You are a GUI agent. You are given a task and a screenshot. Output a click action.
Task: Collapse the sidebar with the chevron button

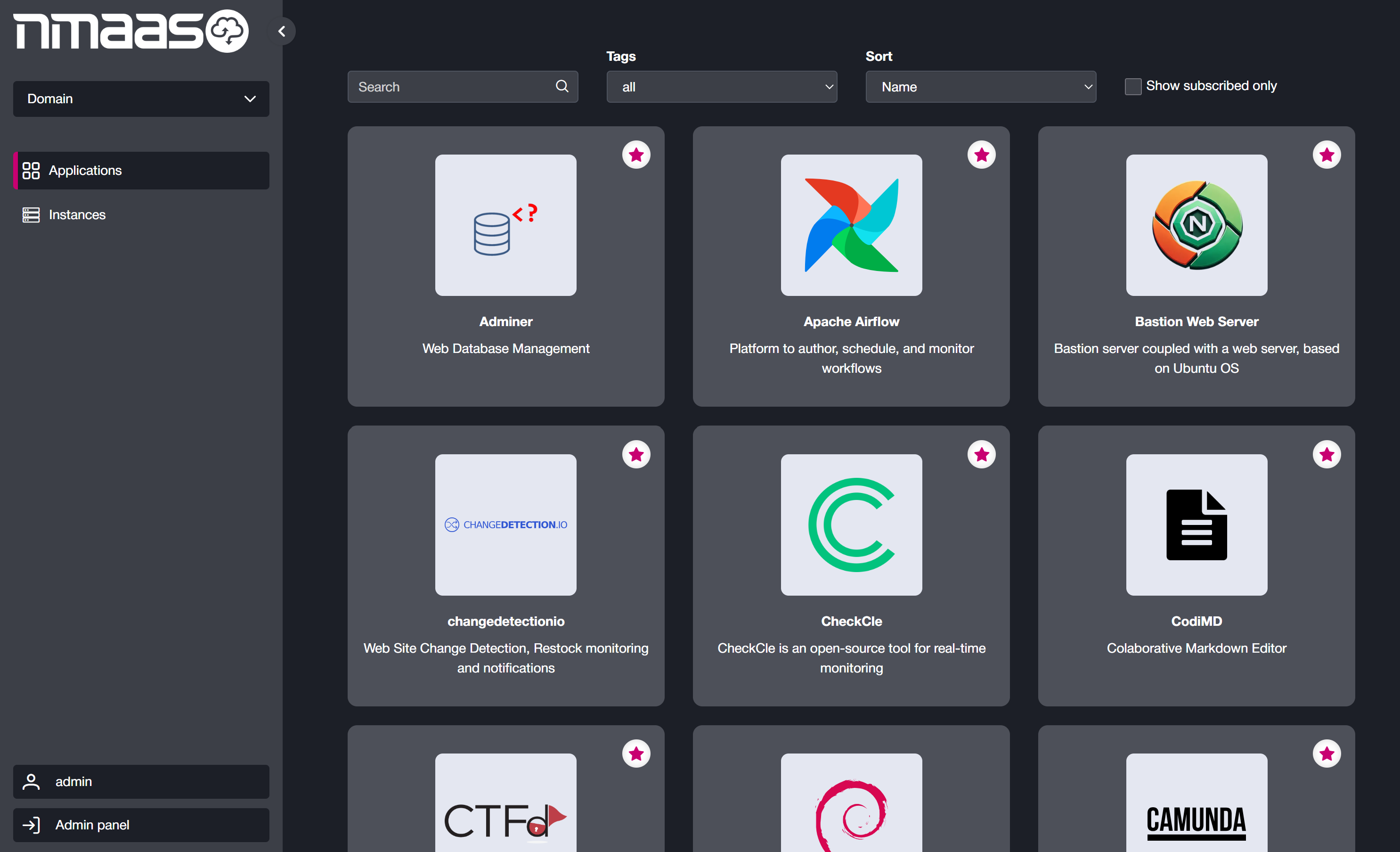coord(282,31)
